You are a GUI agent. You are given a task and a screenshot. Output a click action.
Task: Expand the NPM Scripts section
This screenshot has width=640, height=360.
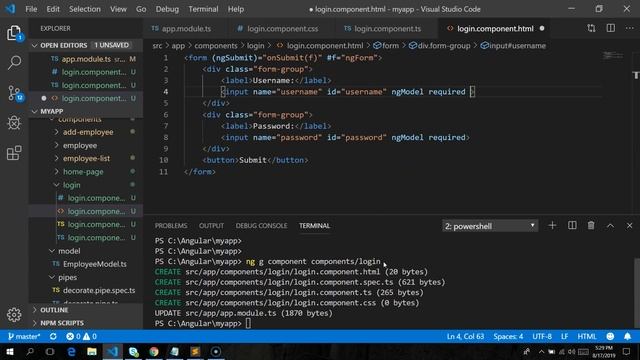(x=86, y=323)
